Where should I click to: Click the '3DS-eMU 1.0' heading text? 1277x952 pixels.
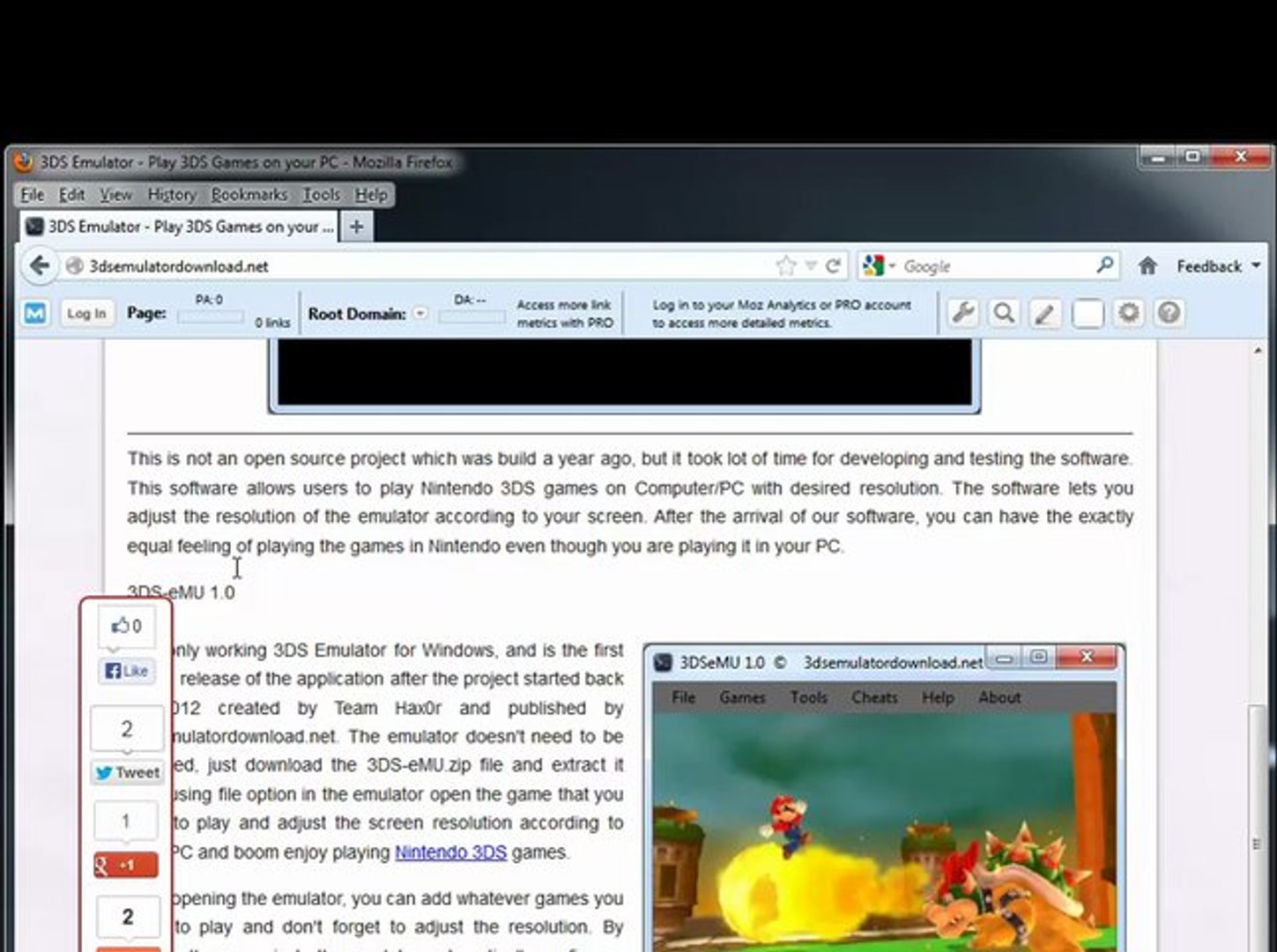[x=181, y=592]
